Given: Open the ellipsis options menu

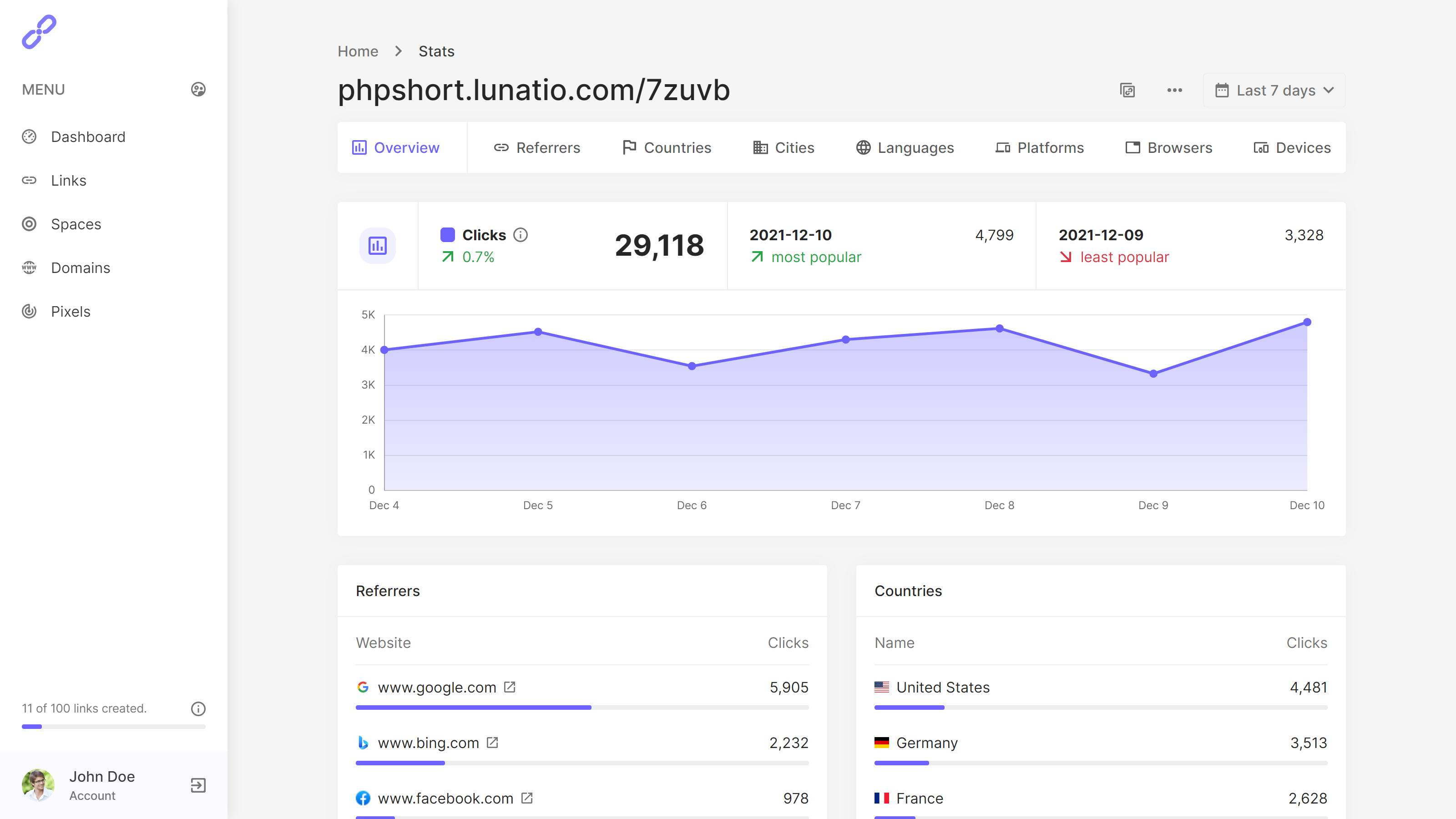Looking at the screenshot, I should (x=1174, y=90).
